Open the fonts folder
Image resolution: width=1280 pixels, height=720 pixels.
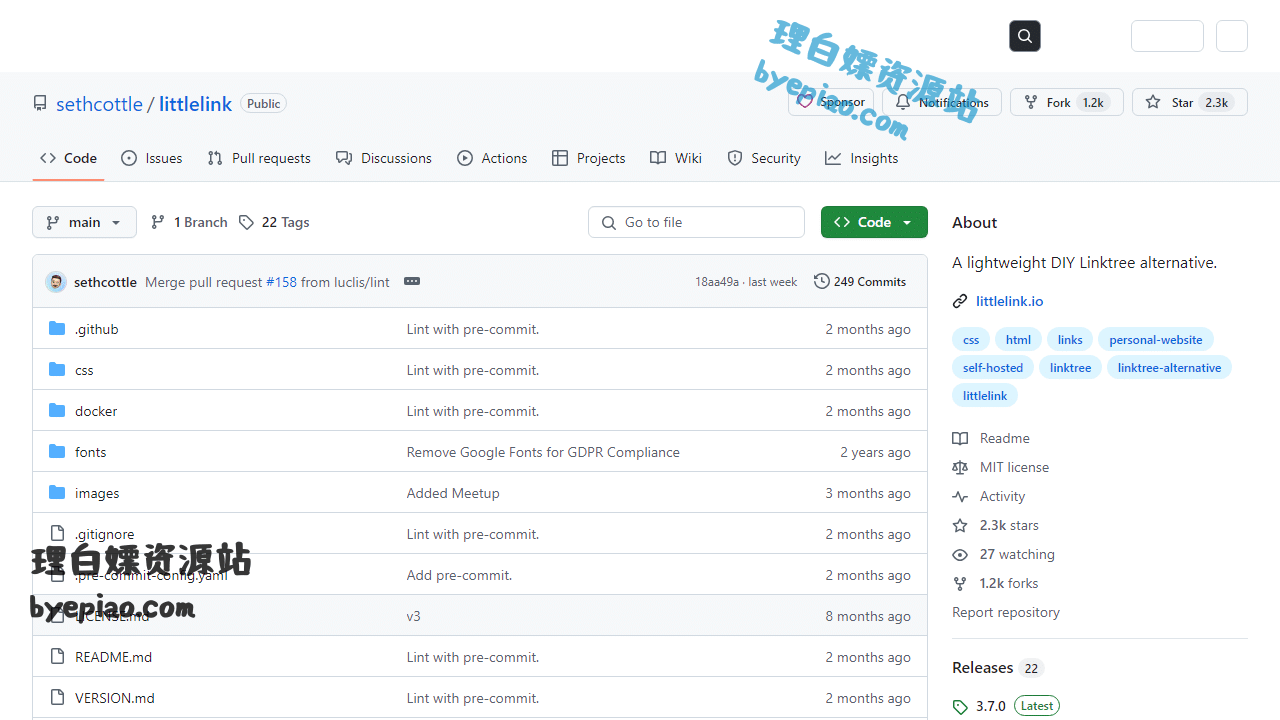pyautogui.click(x=90, y=452)
